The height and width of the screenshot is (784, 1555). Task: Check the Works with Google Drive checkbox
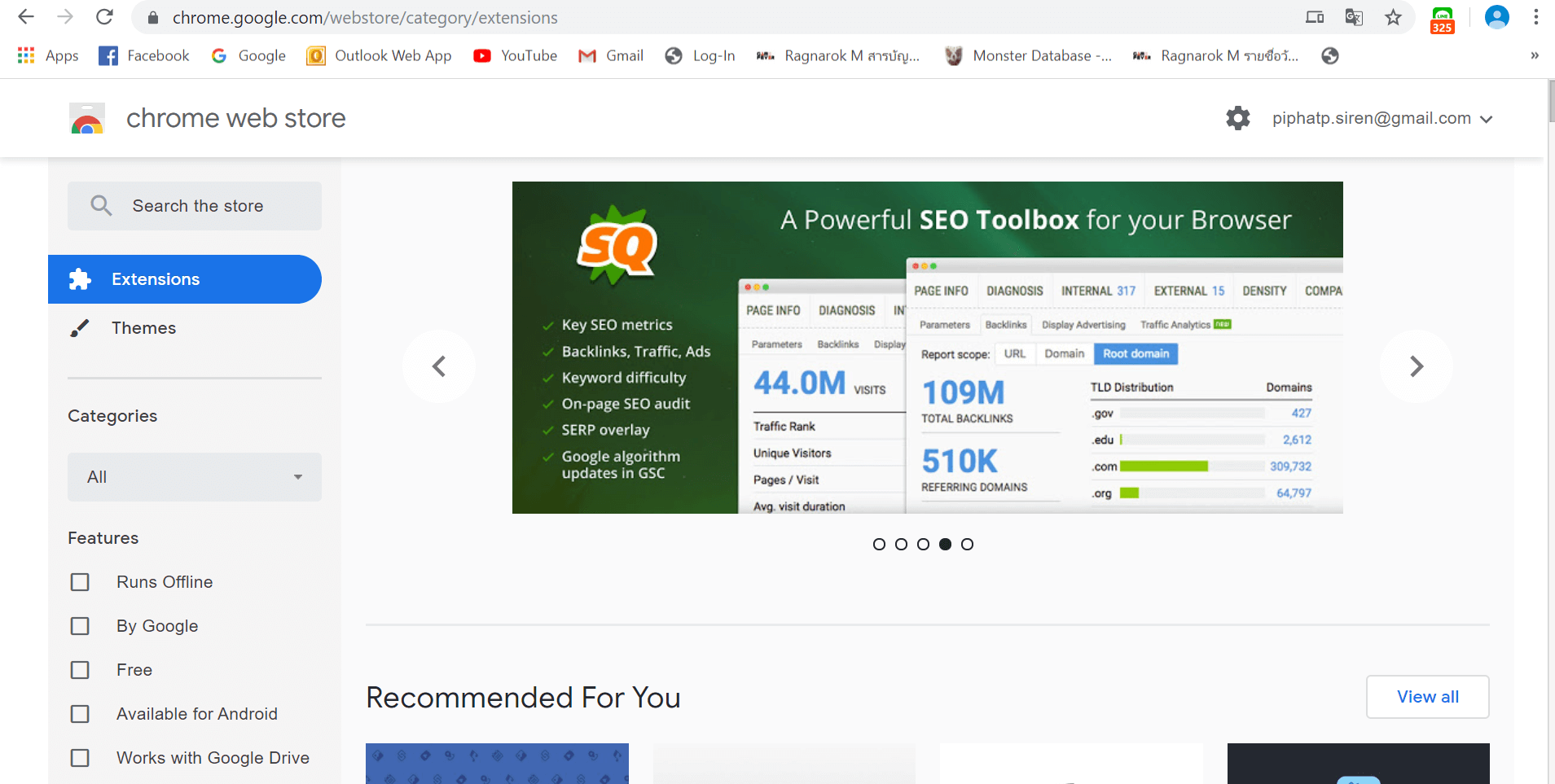pos(80,758)
